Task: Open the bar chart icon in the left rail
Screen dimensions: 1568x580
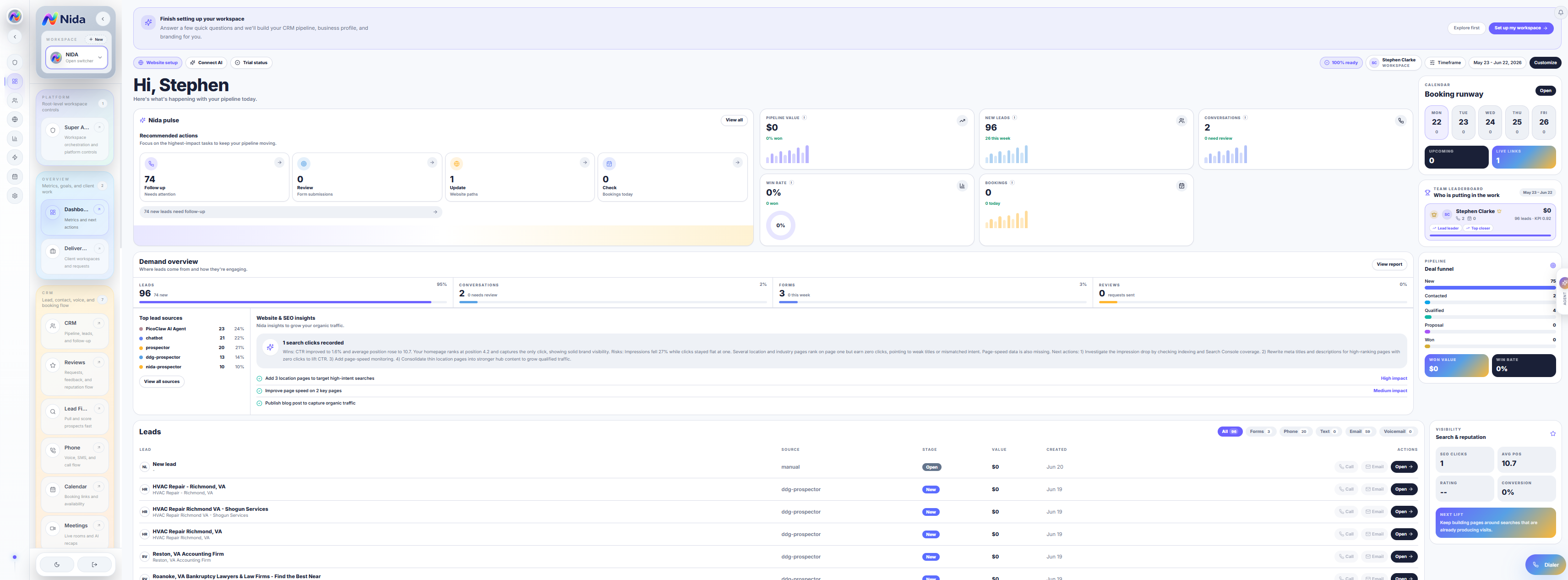Action: (x=15, y=138)
